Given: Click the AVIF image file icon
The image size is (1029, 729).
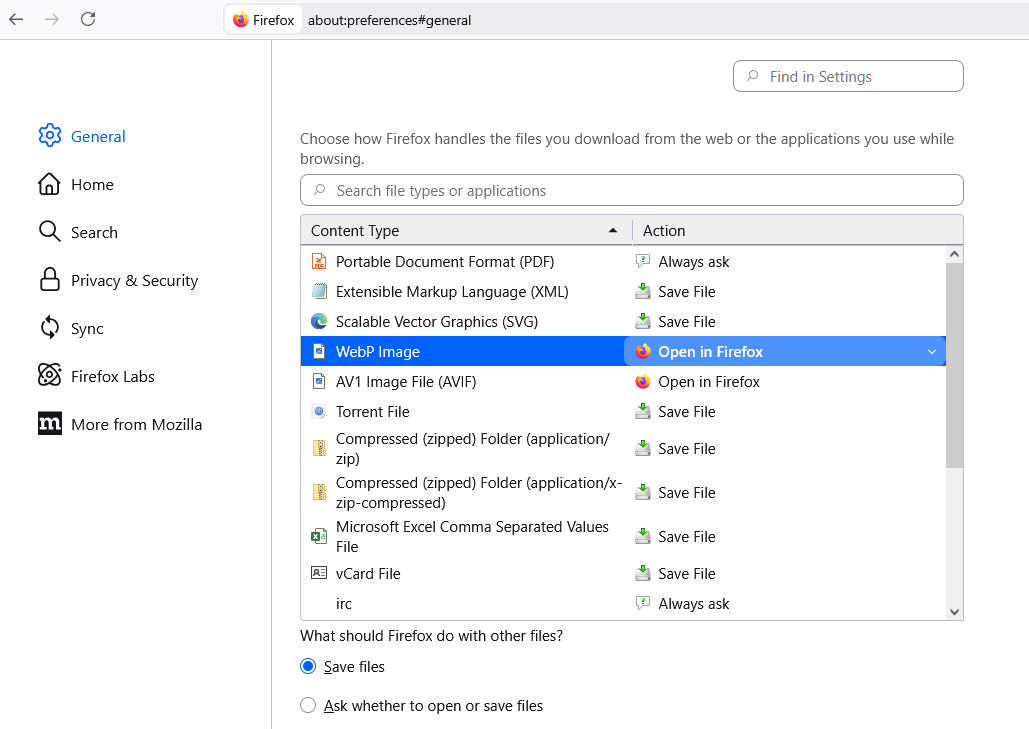Looking at the screenshot, I should [x=319, y=381].
